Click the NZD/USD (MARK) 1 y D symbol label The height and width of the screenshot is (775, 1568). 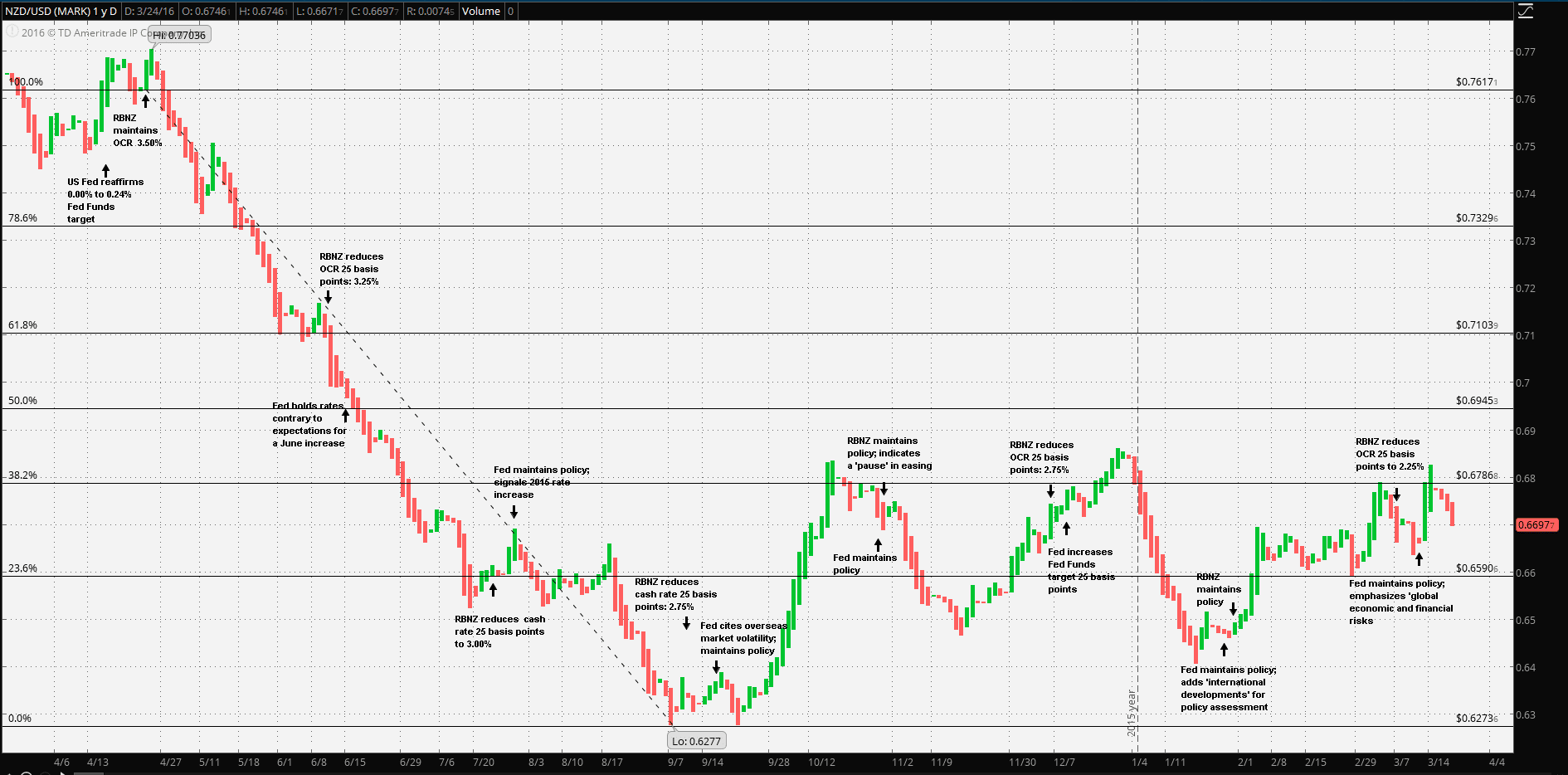(61, 11)
